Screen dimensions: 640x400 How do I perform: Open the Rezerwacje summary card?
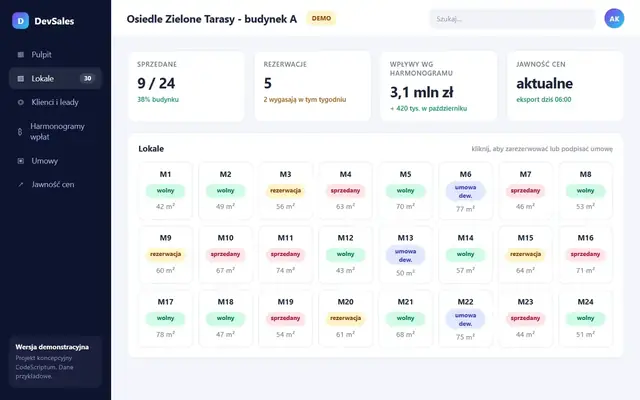click(x=313, y=86)
